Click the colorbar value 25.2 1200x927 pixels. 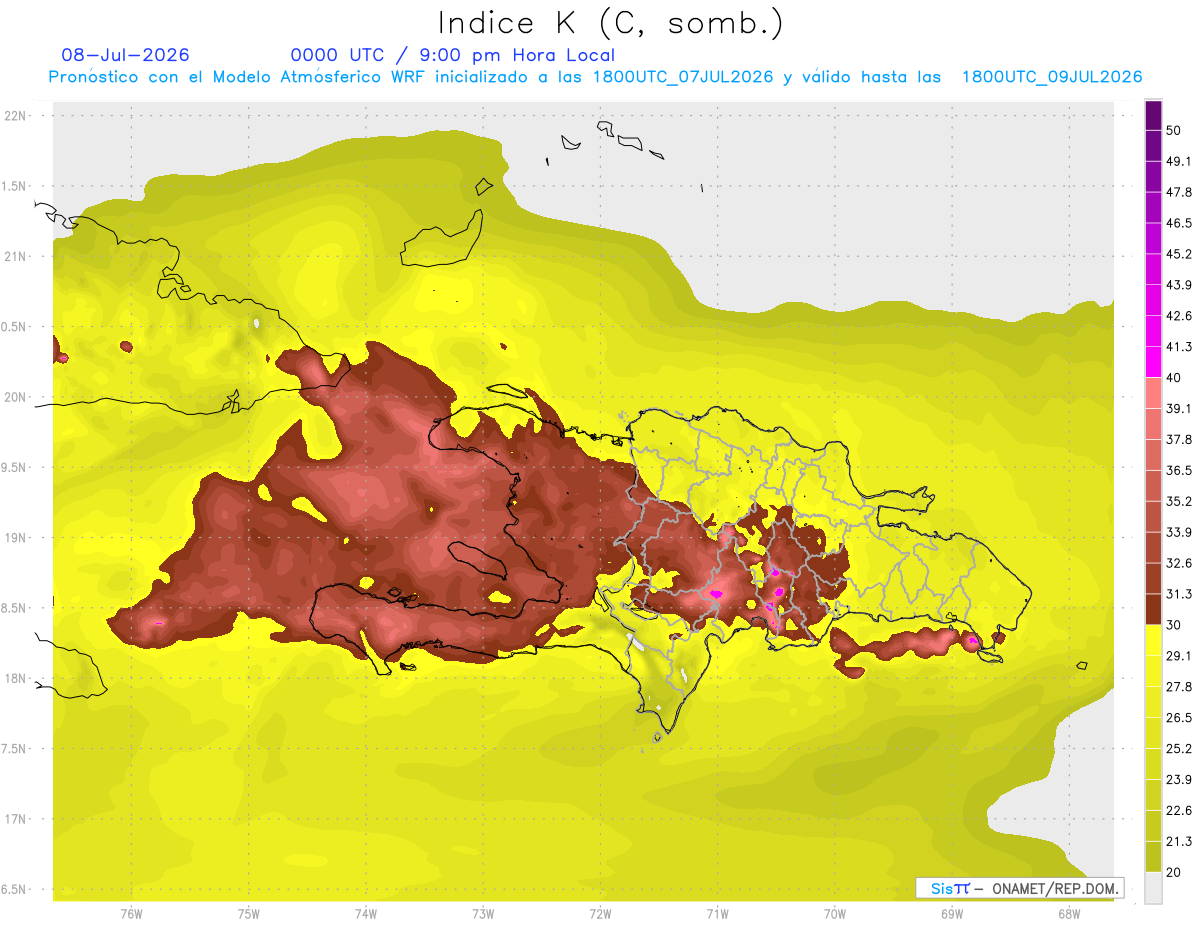[1178, 749]
